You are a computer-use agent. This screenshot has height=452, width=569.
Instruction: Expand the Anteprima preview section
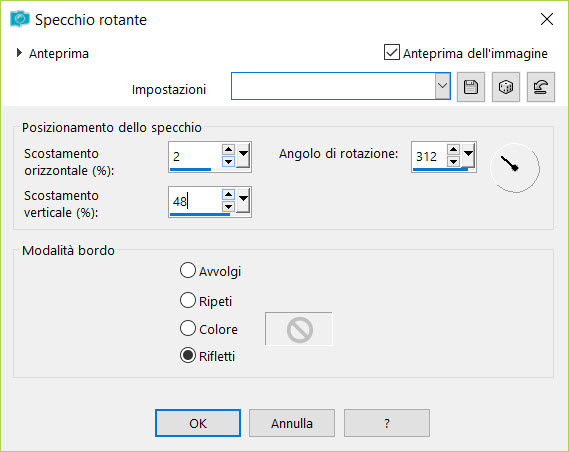coord(19,53)
